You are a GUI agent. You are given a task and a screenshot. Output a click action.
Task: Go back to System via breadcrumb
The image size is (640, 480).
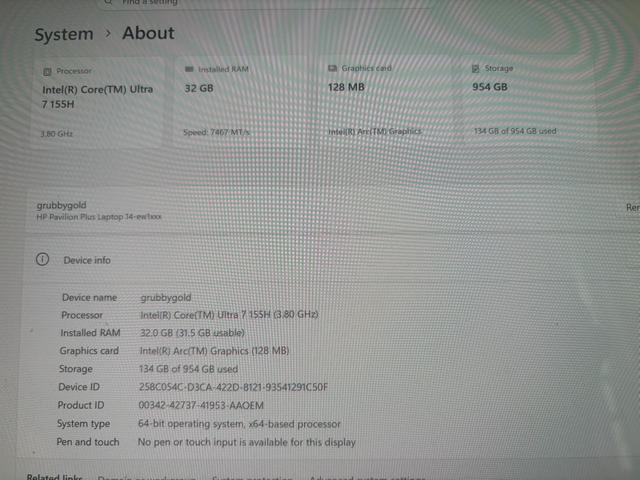(64, 34)
